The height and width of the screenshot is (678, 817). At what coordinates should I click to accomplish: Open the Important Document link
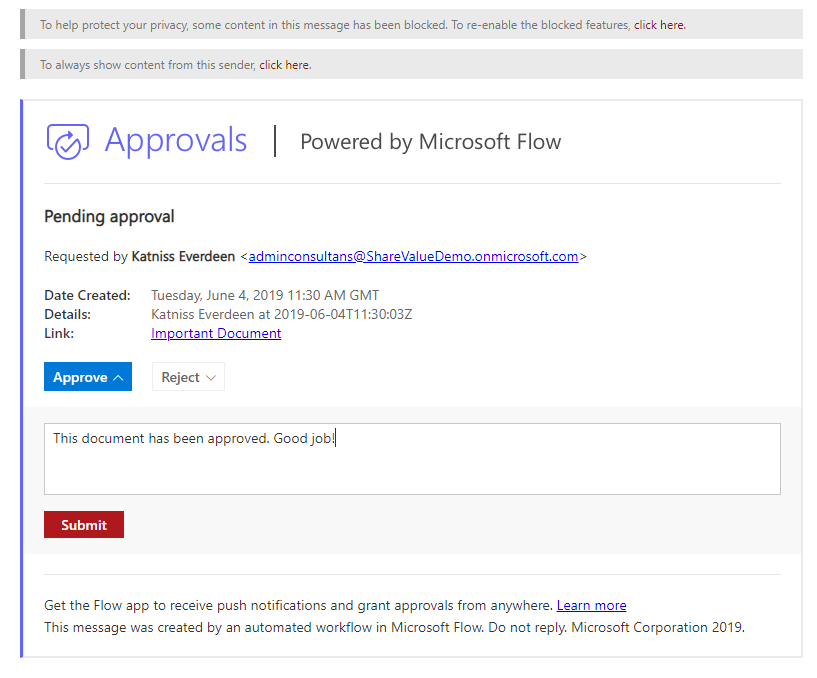(216, 333)
